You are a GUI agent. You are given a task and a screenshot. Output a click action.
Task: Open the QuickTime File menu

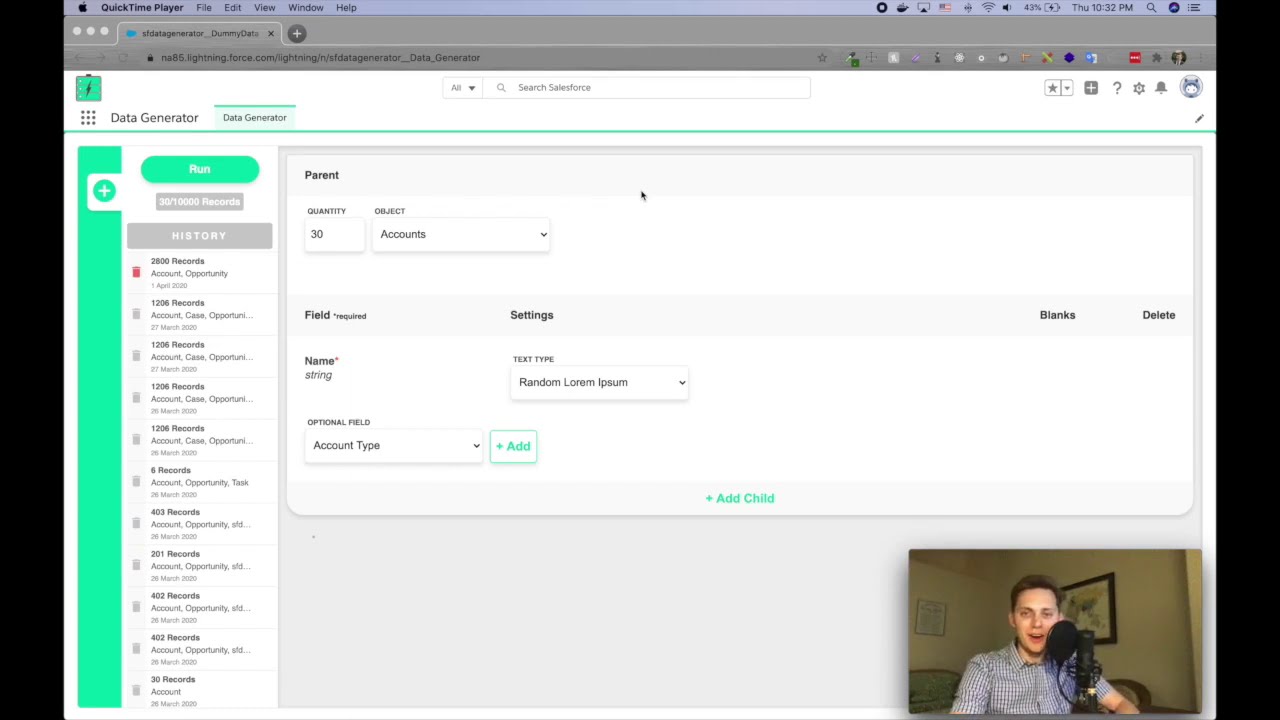pyautogui.click(x=204, y=8)
